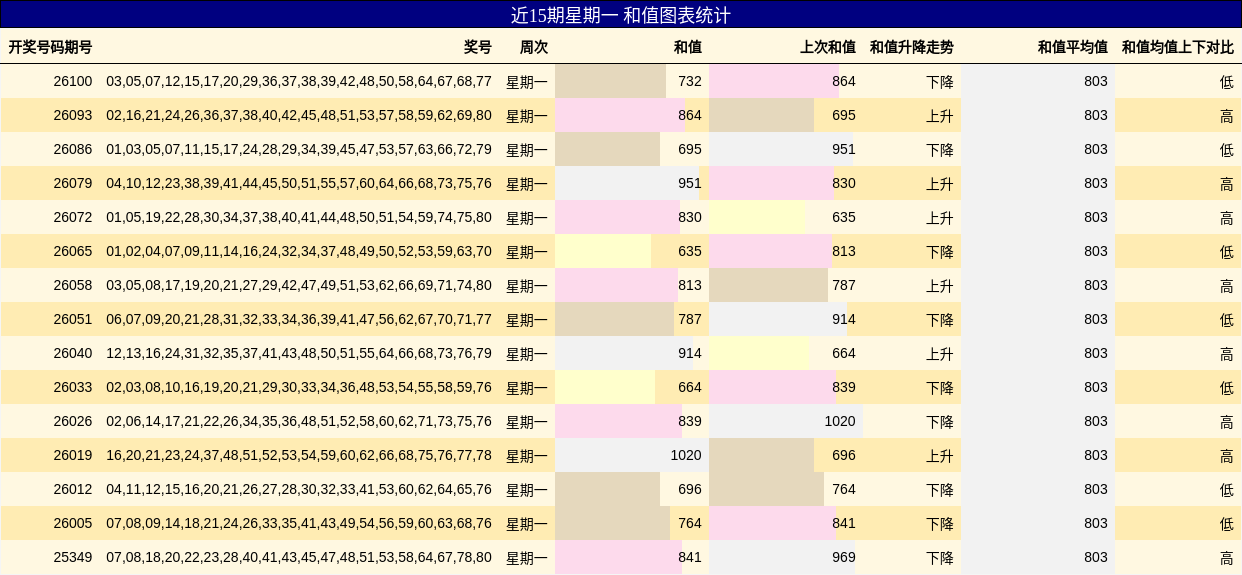Select period number 26093
Viewport: 1242px width, 575px height.
click(73, 115)
